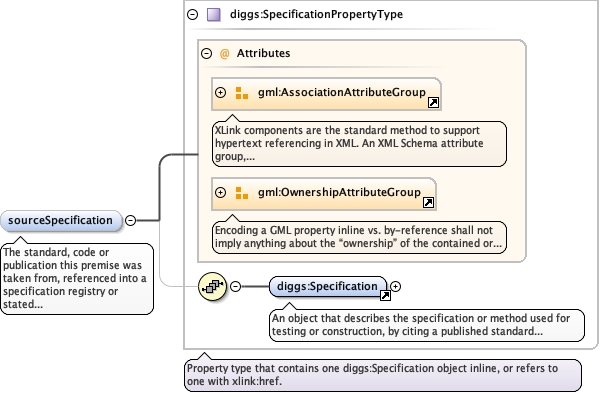Collapse the Attributes section
This screenshot has width=600, height=395.
coord(206,53)
